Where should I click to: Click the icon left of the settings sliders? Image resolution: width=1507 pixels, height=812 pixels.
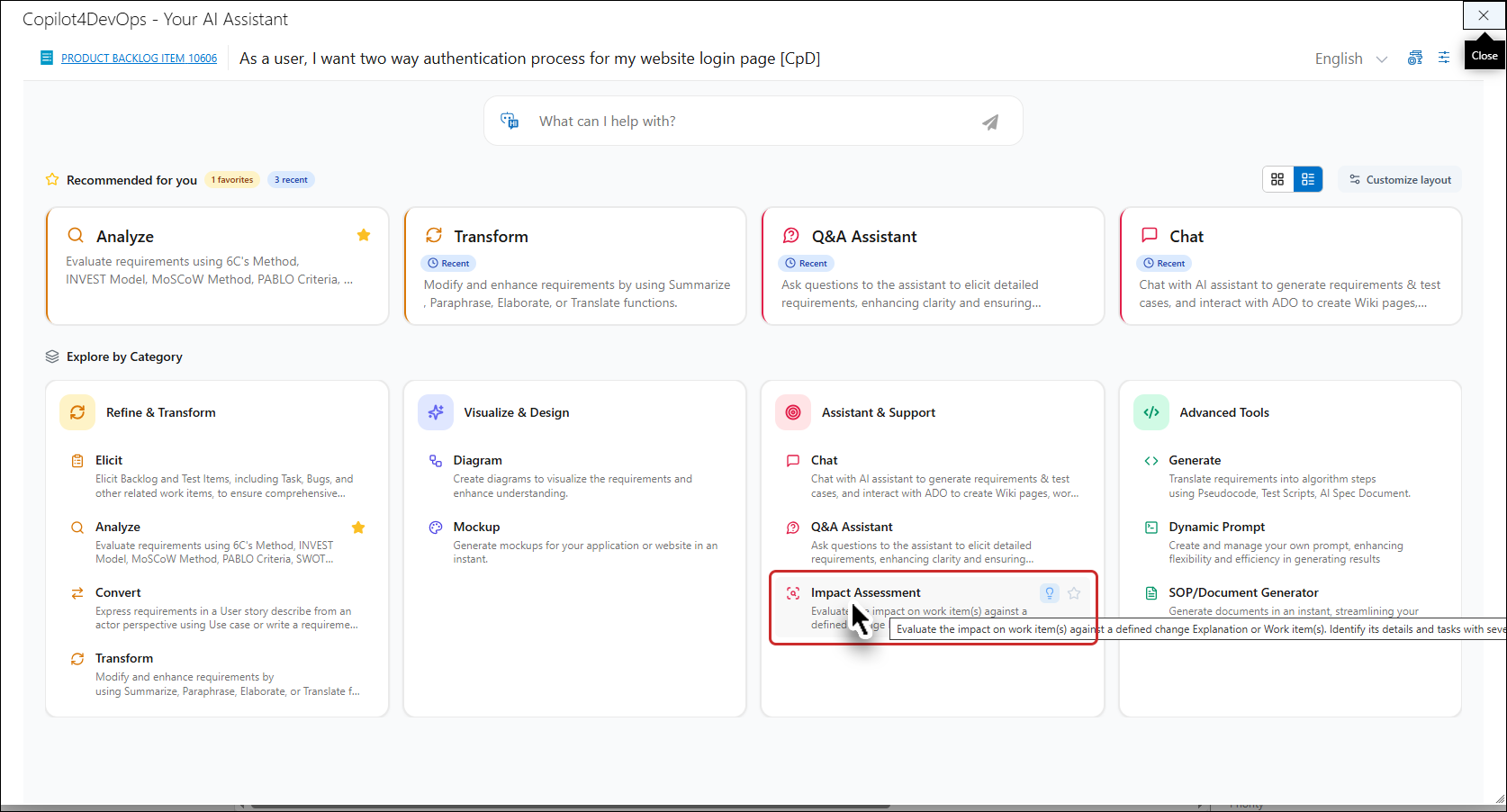(1415, 58)
